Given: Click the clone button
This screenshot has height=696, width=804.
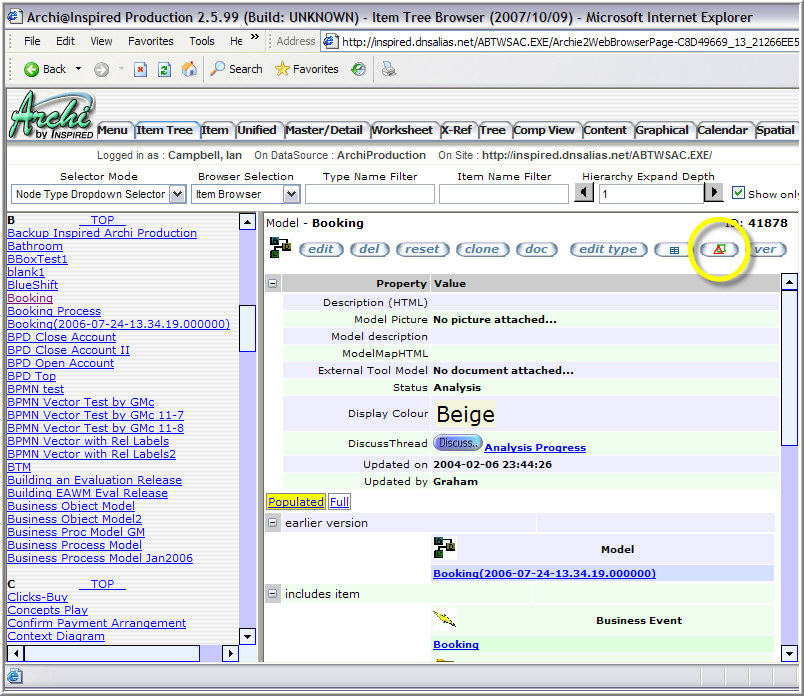Looking at the screenshot, I should [x=483, y=249].
